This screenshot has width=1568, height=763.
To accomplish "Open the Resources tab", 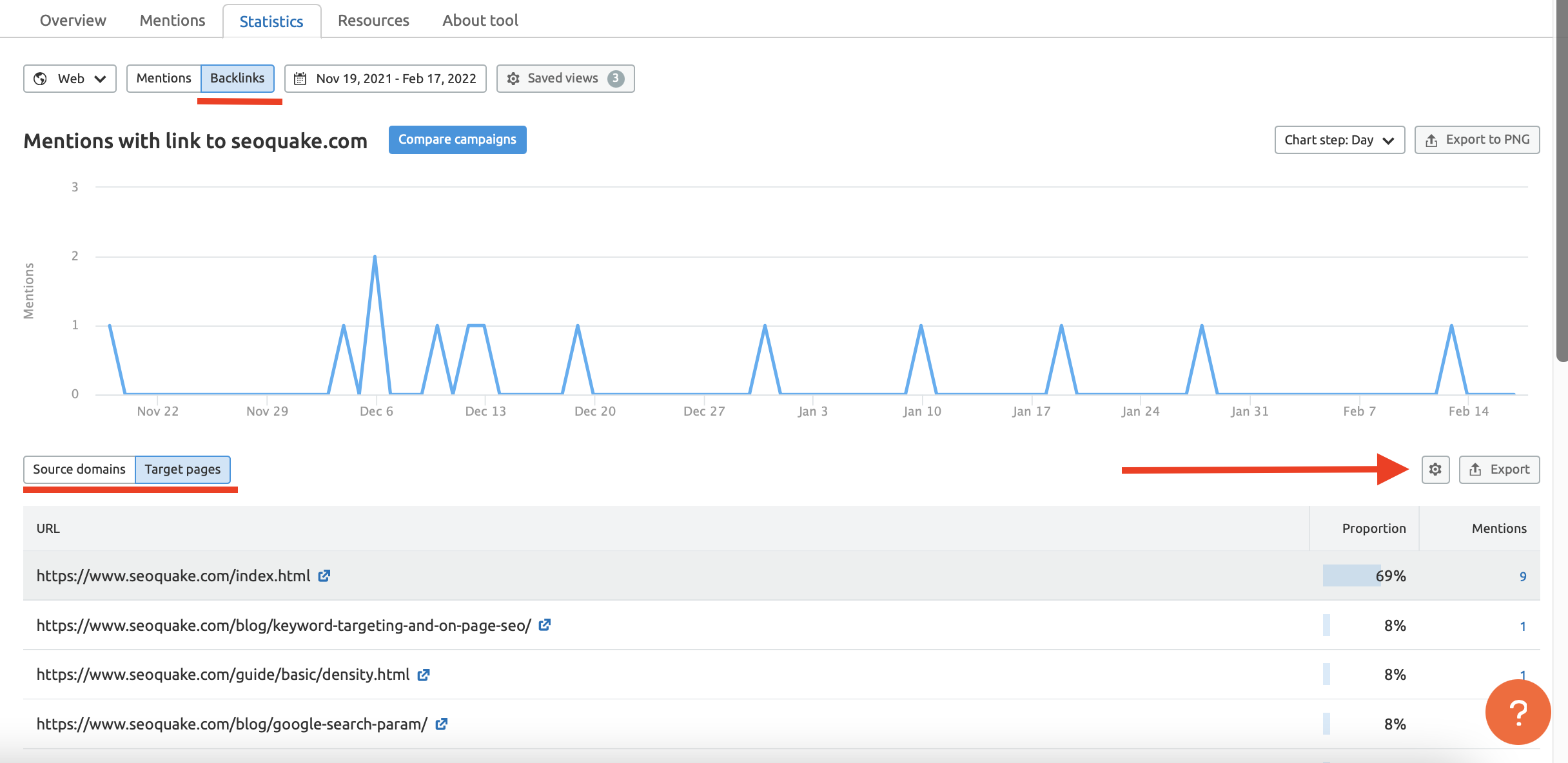I will (373, 21).
